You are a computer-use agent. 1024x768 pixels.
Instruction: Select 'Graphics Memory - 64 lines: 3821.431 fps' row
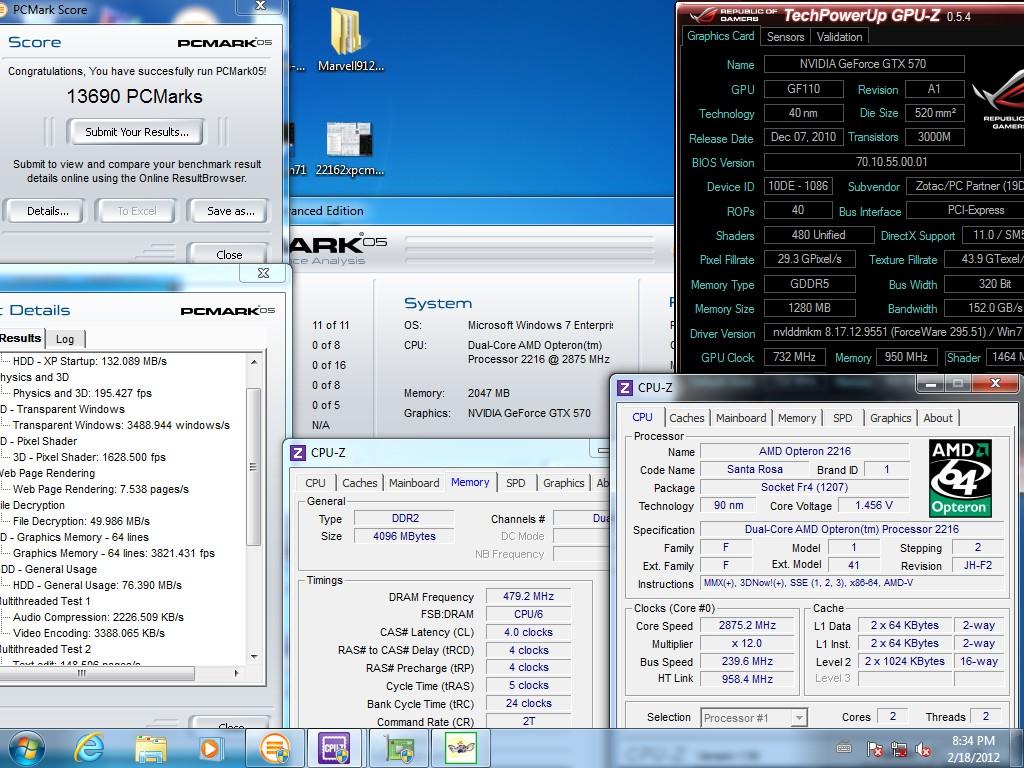(114, 553)
